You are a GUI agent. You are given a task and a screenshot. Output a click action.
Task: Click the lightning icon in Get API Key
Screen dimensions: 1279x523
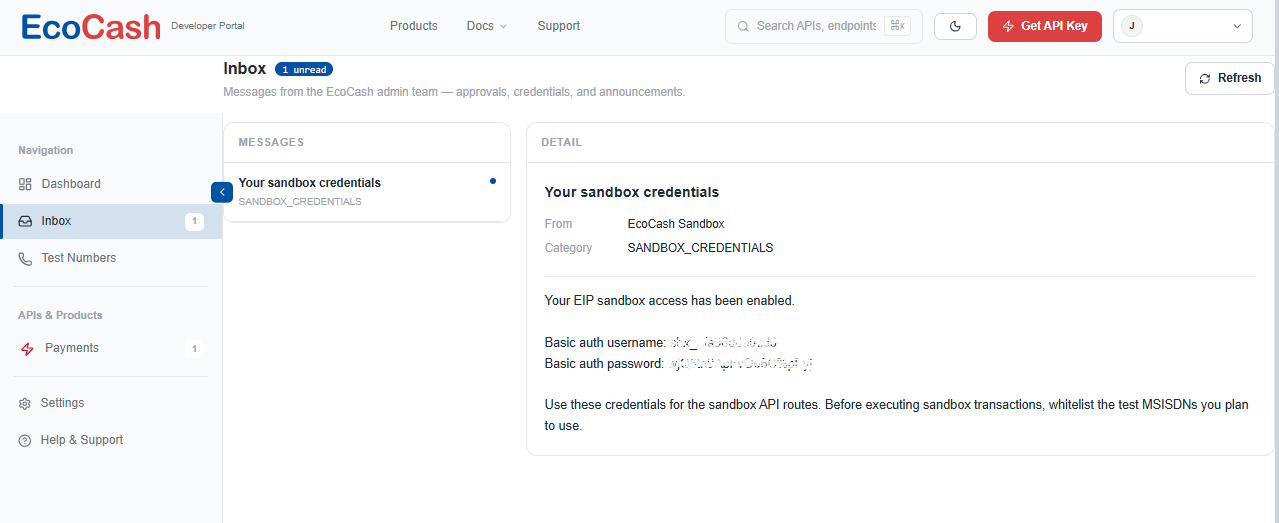coord(1008,26)
